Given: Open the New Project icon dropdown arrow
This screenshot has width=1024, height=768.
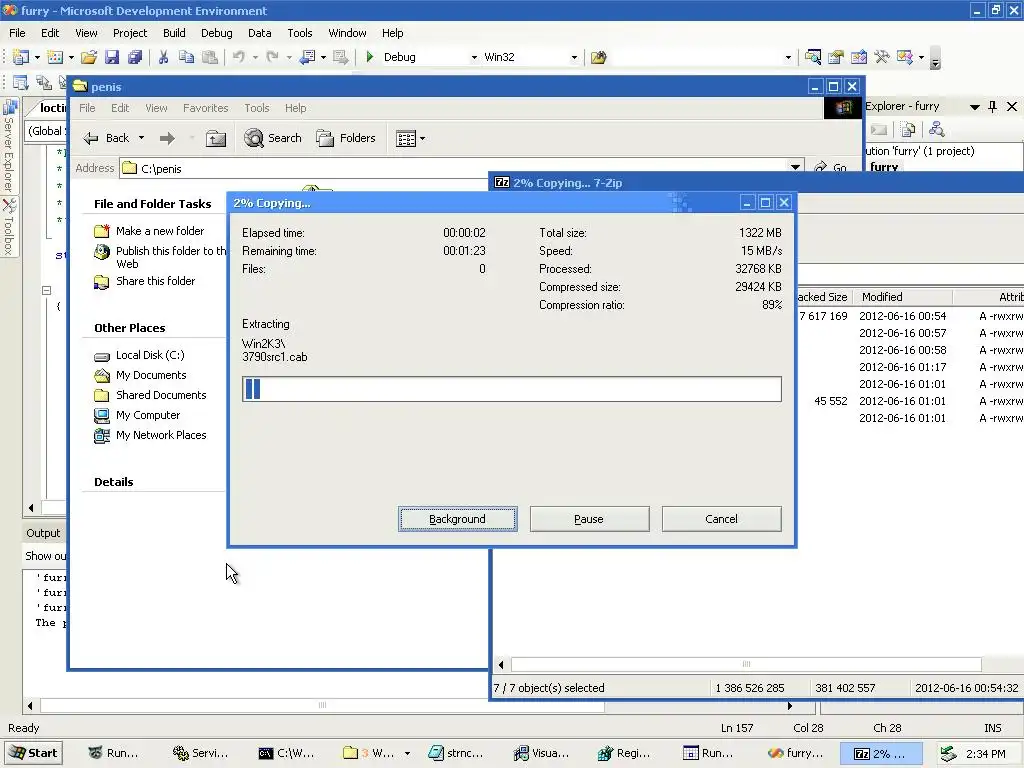Looking at the screenshot, I should [37, 57].
